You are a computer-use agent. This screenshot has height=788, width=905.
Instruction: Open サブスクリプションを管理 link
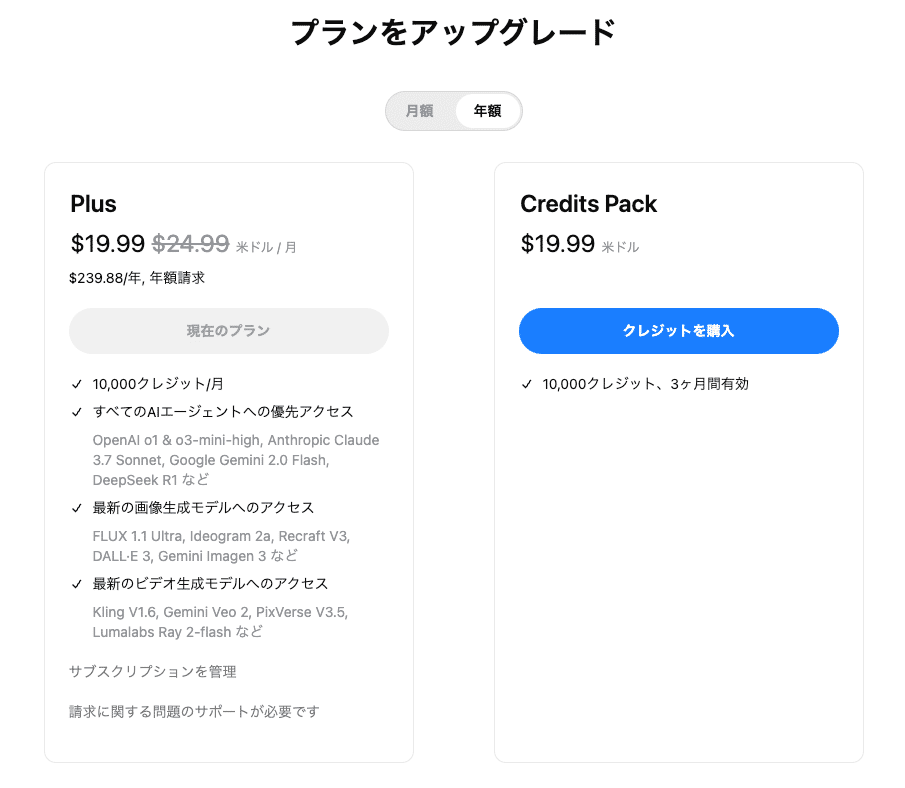(153, 672)
